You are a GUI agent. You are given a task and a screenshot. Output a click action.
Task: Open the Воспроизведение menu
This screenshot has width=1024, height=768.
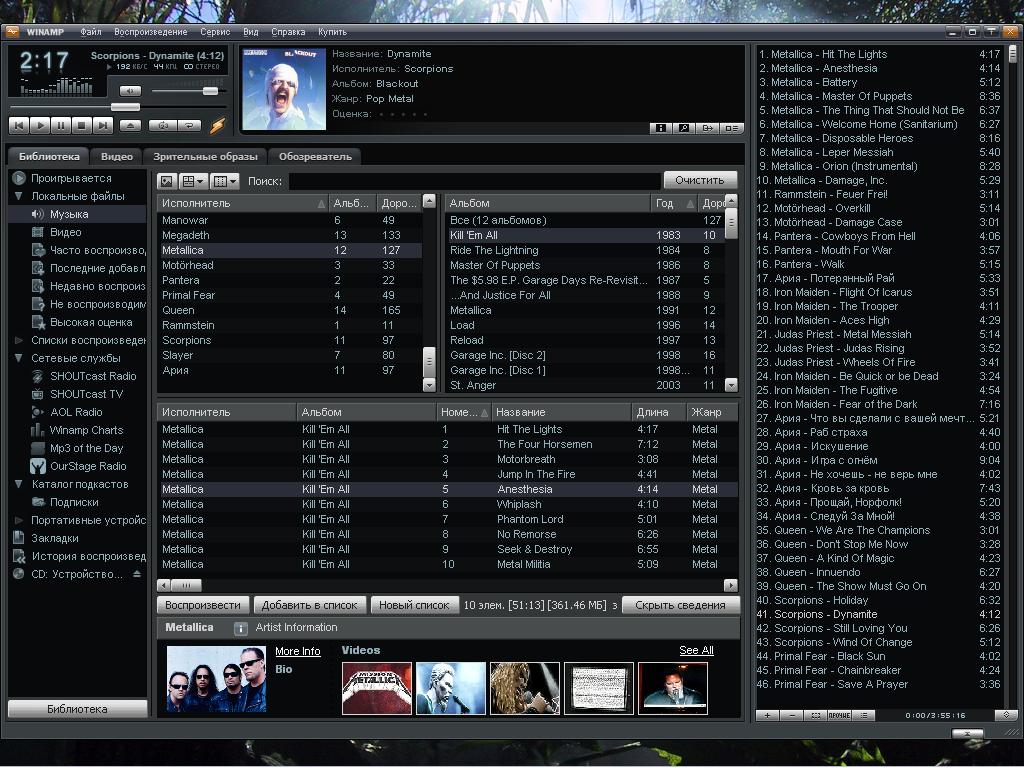(151, 32)
